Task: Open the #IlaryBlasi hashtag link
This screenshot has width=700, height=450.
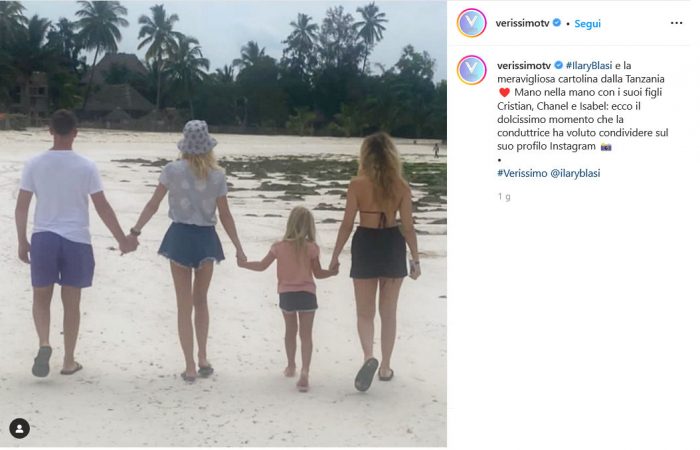Action: click(589, 66)
